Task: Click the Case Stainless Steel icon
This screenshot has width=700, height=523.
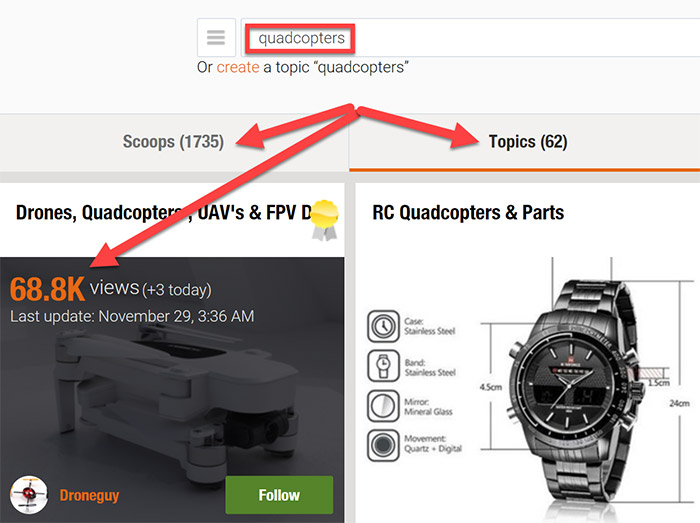Action: pos(382,325)
